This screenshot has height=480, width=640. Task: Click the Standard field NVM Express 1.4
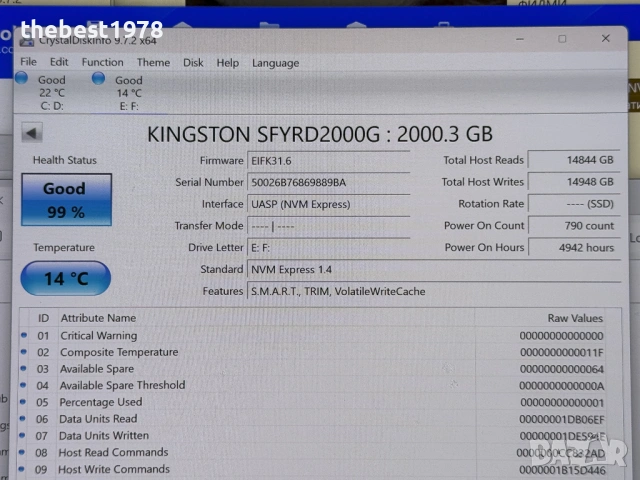point(434,269)
